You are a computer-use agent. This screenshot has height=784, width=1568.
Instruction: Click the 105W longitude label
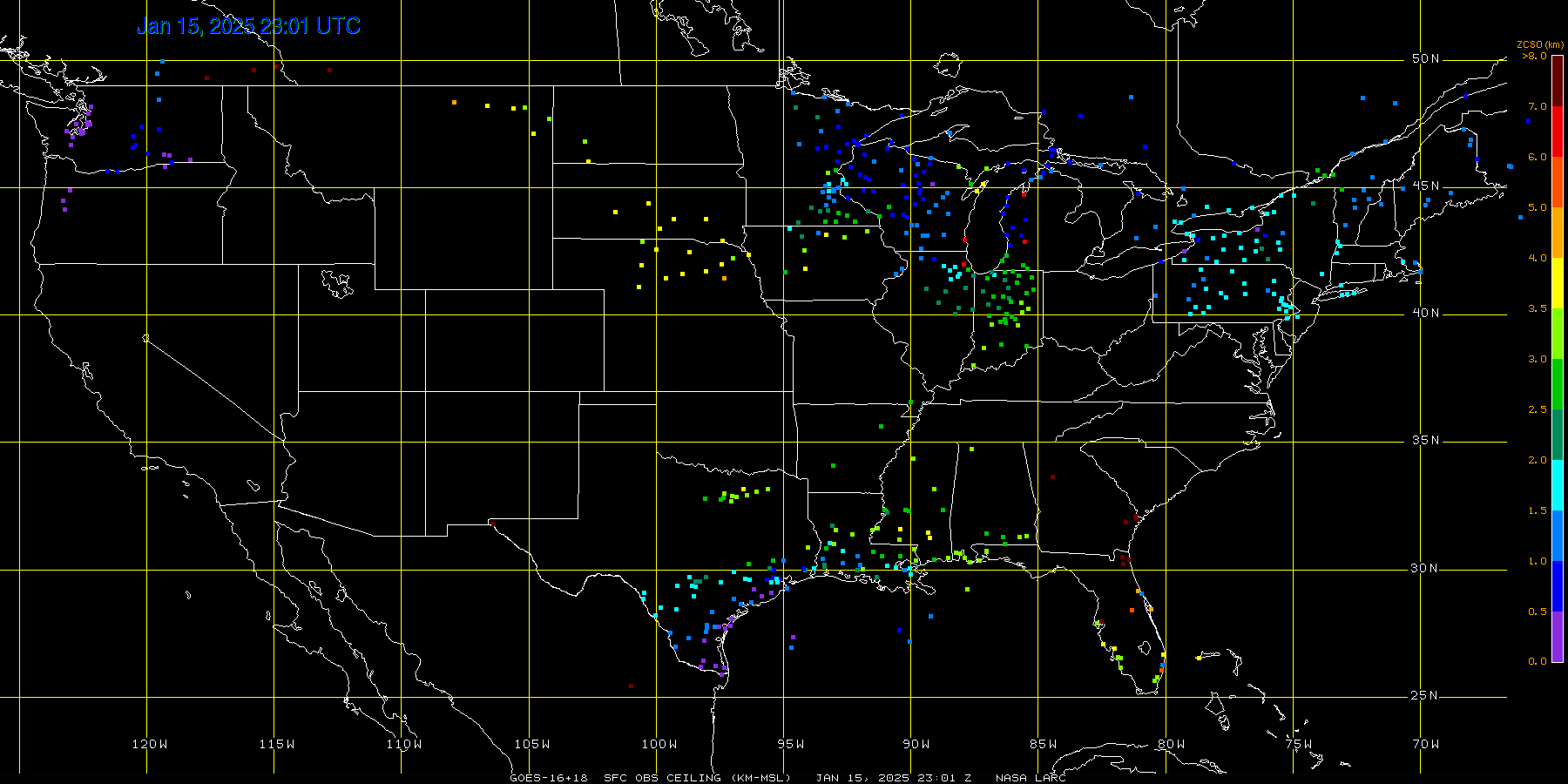coord(531,744)
